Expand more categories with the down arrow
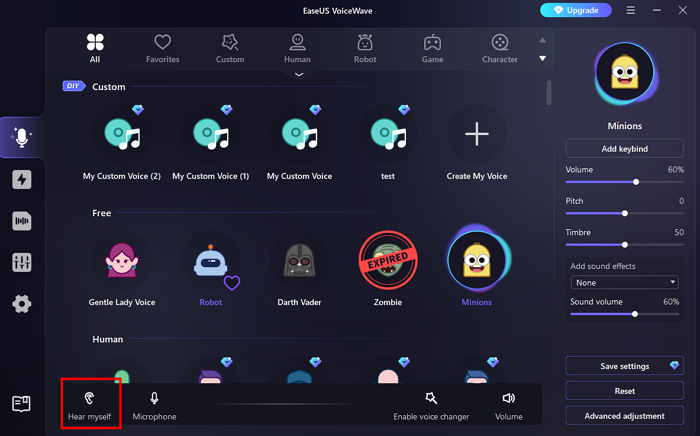This screenshot has height=436, width=700. [x=543, y=58]
